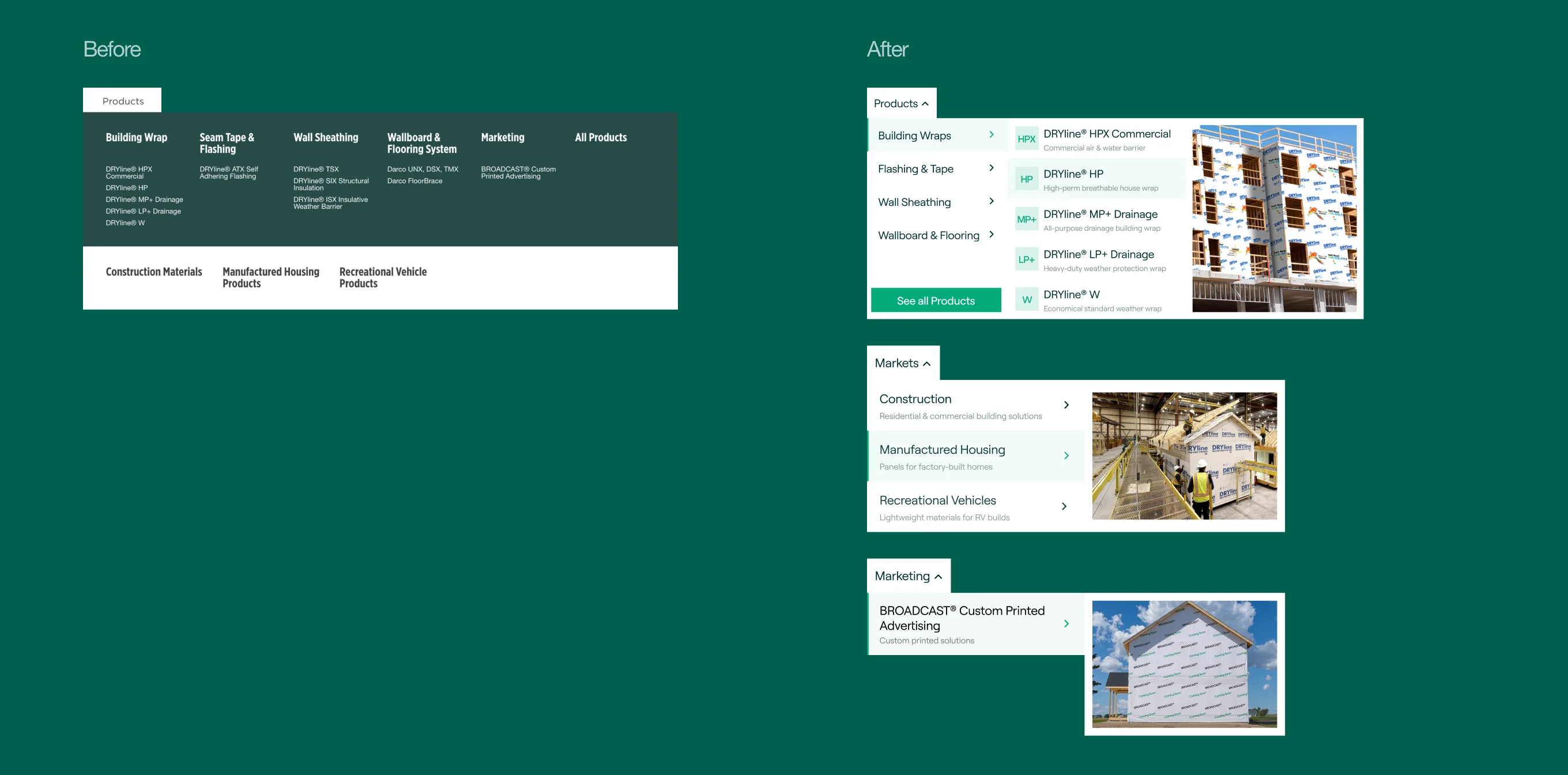Screen dimensions: 1568x775
Task: Expand the Building Wraps arrow
Action: coord(992,134)
